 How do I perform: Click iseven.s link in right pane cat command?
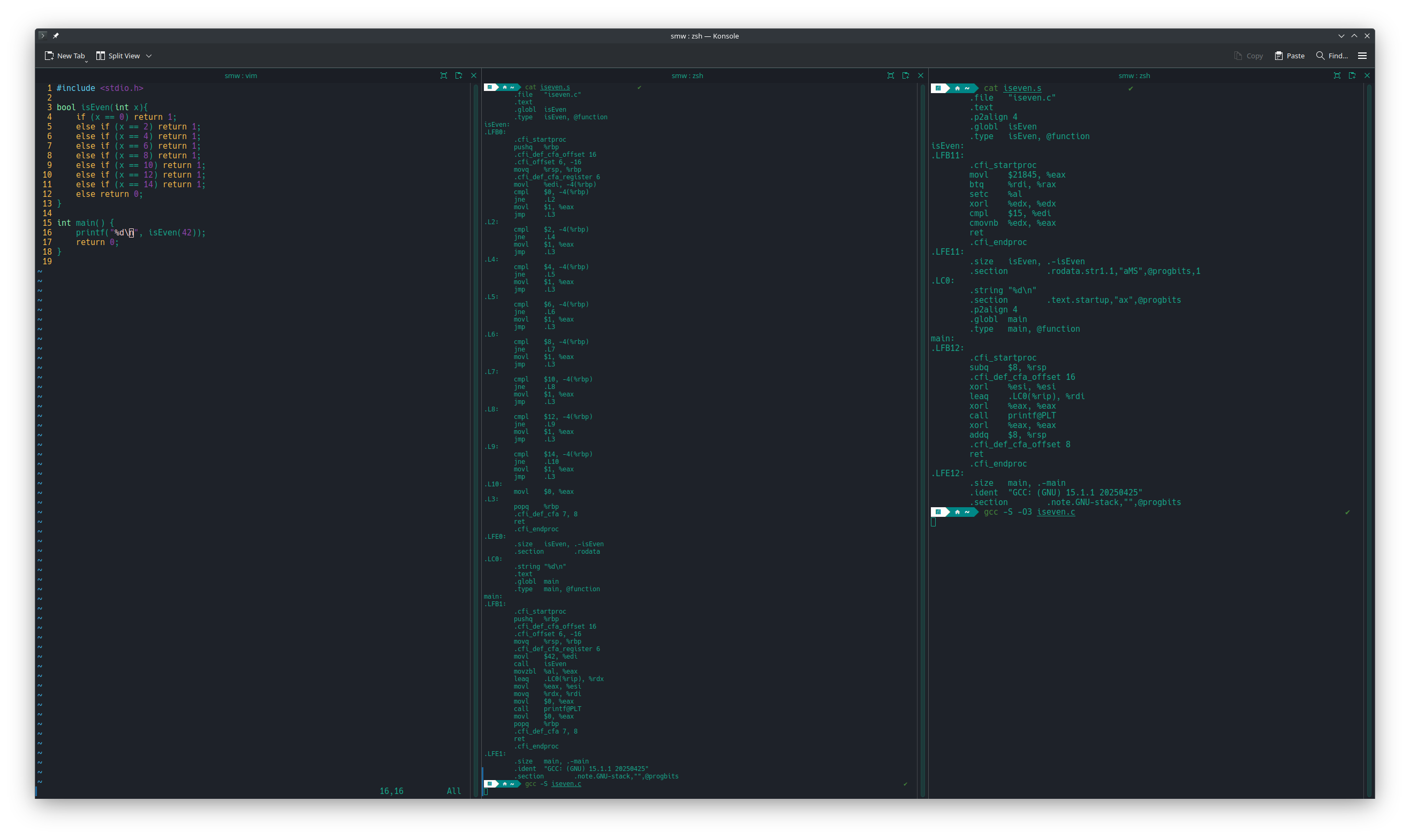point(1022,88)
